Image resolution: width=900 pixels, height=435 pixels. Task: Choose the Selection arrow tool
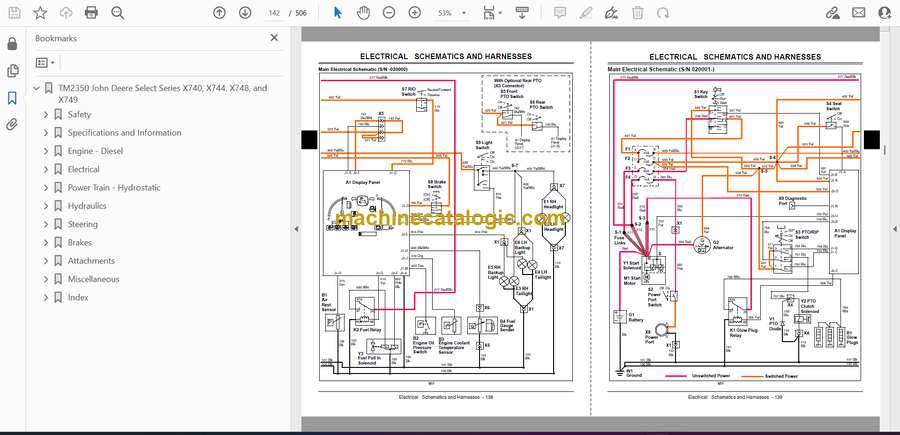tap(338, 13)
